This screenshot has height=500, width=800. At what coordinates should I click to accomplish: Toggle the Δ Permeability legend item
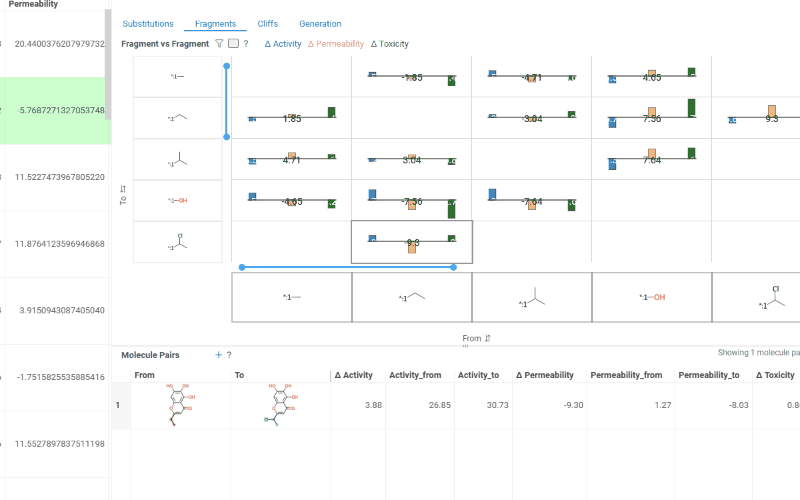(336, 44)
